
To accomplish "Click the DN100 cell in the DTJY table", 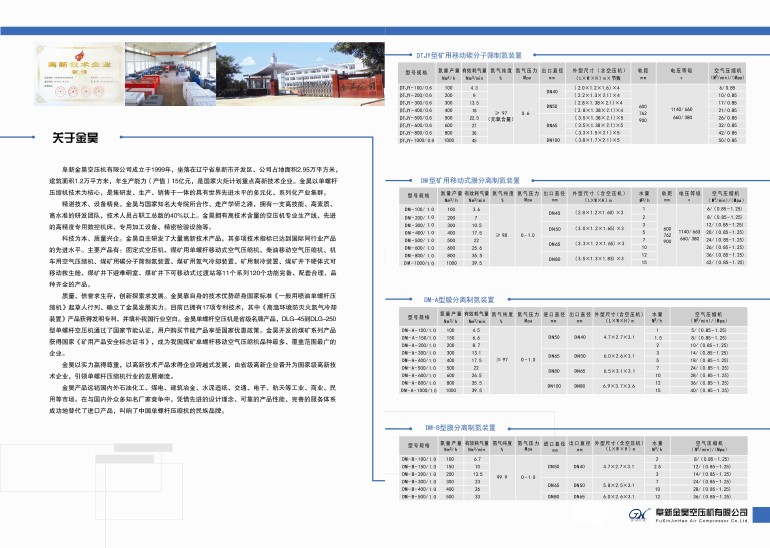I will [x=552, y=140].
